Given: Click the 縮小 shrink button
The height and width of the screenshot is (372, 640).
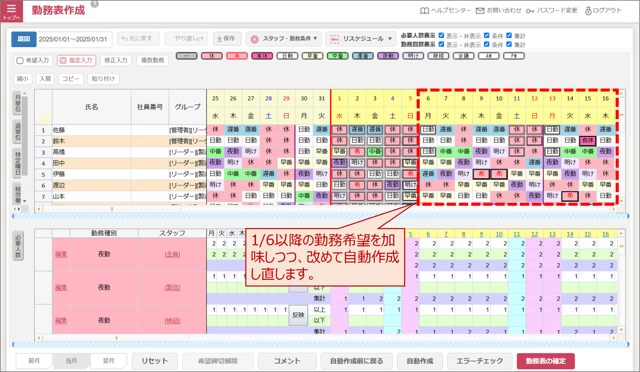Looking at the screenshot, I should click(23, 78).
